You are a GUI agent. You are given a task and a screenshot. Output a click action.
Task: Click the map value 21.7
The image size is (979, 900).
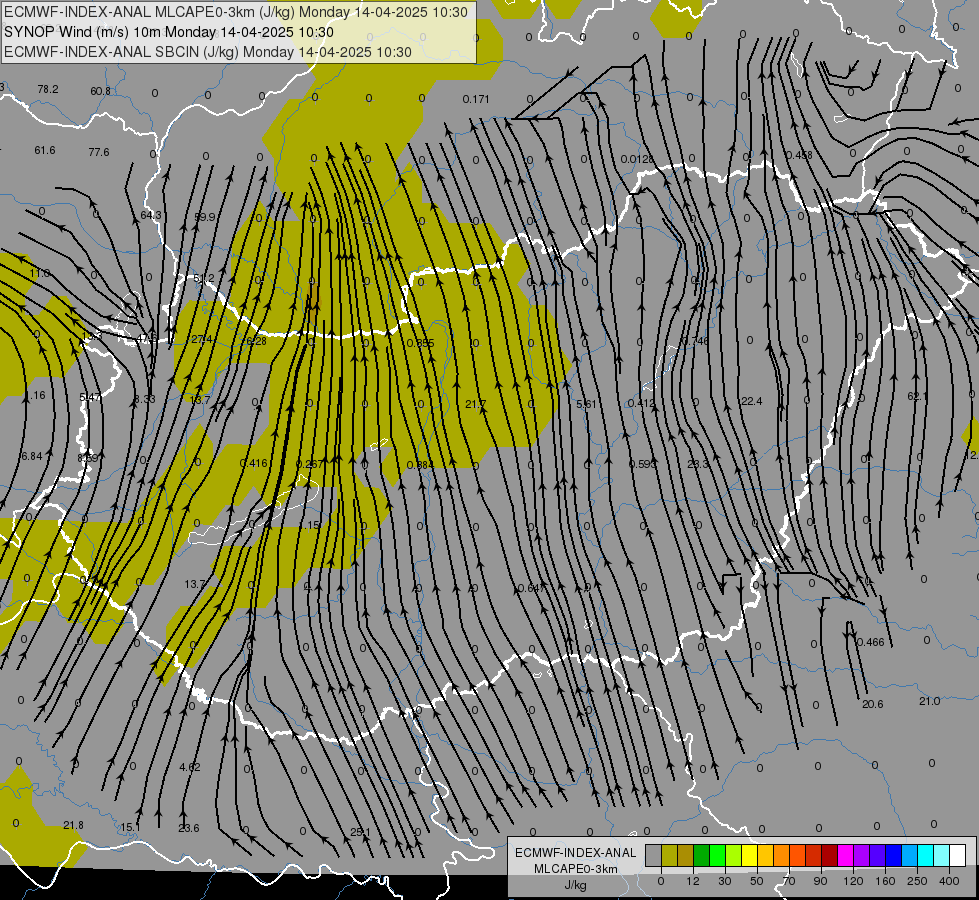(x=476, y=404)
